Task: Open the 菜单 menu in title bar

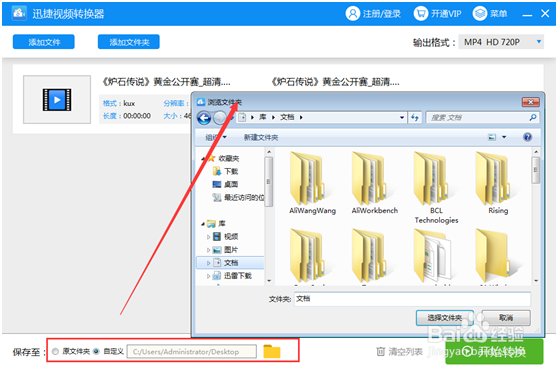Action: [490, 14]
